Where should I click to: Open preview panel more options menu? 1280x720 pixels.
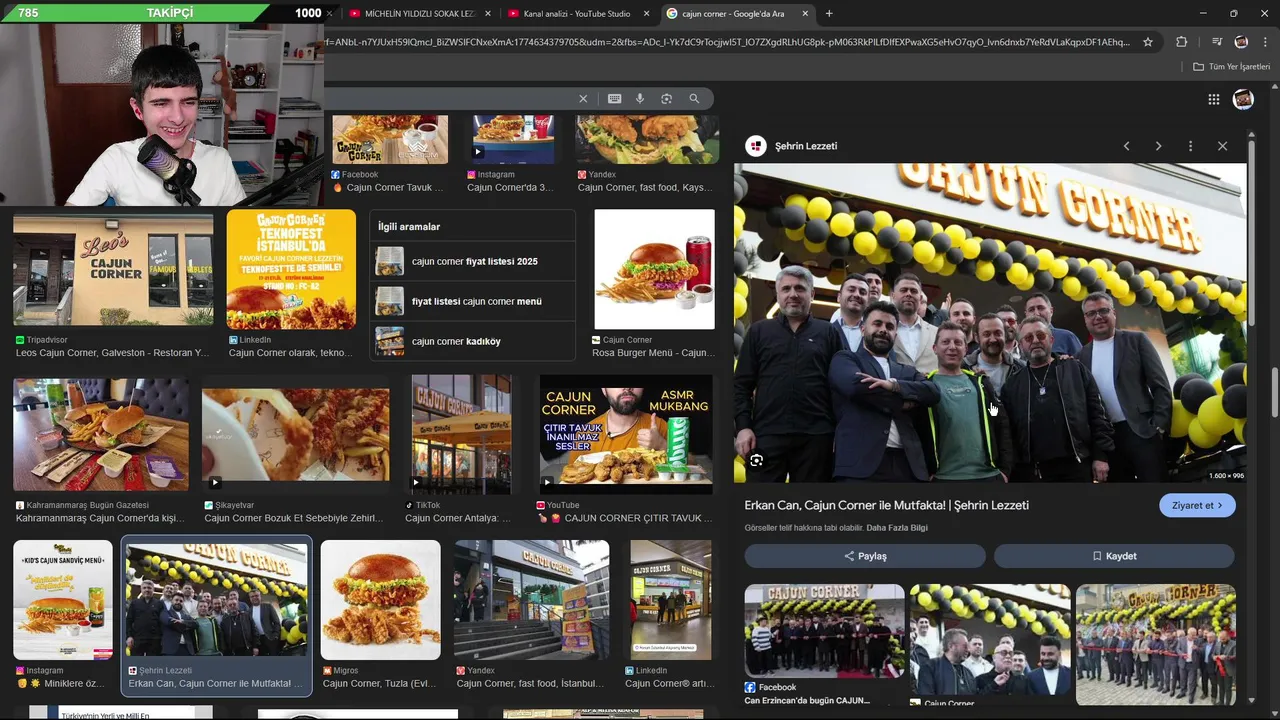(1190, 146)
